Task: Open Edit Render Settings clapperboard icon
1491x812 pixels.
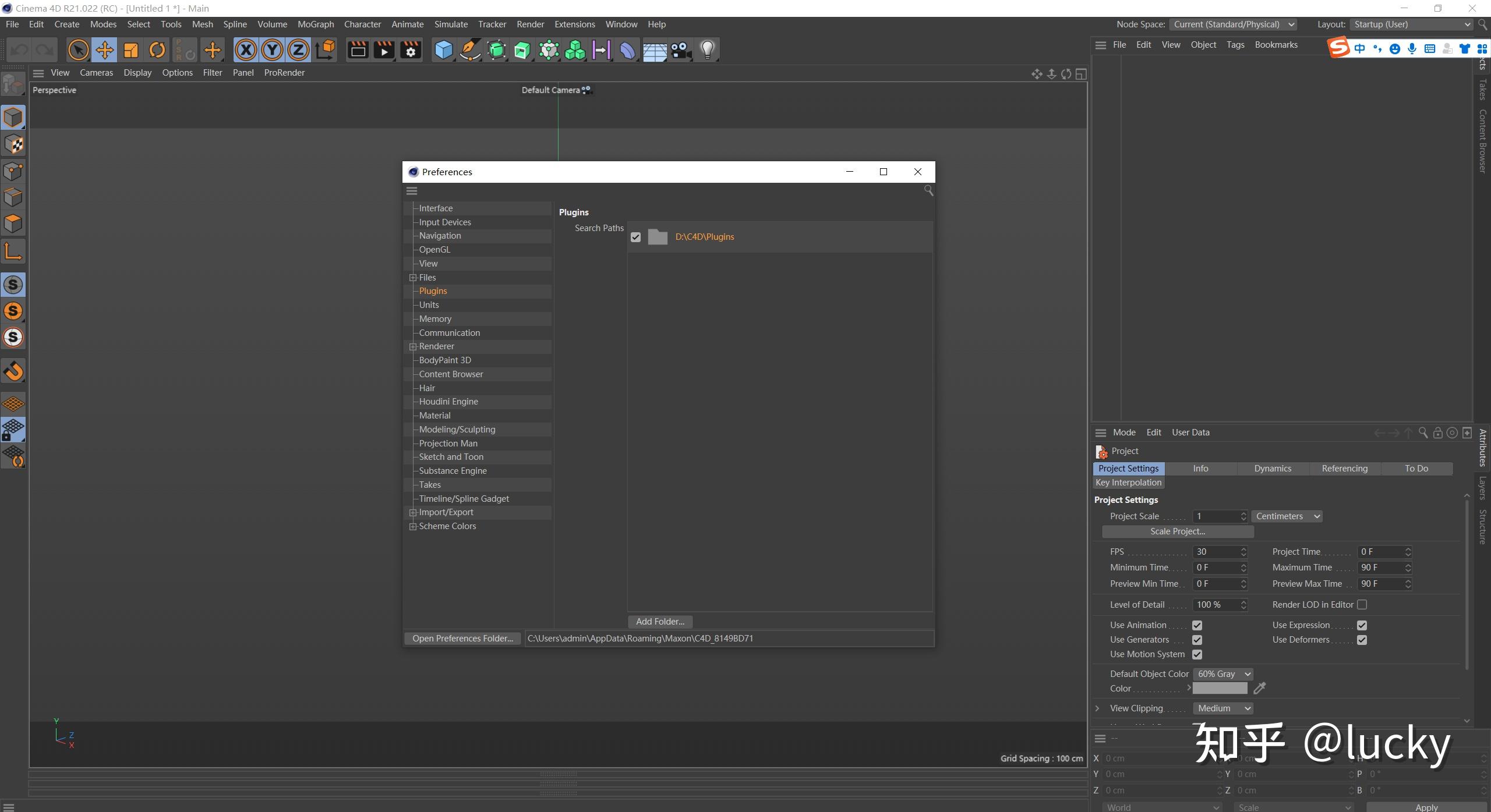Action: [x=411, y=50]
